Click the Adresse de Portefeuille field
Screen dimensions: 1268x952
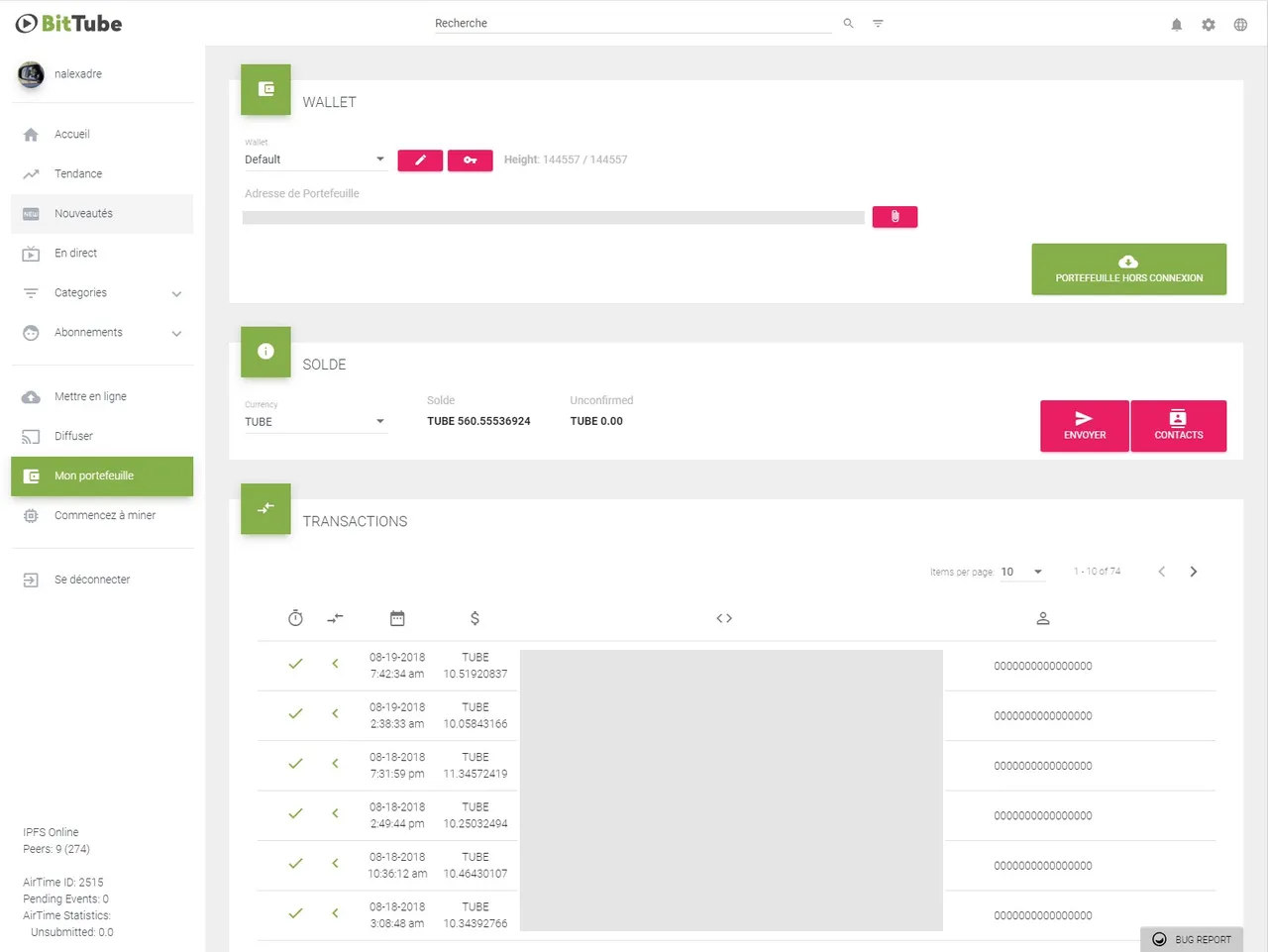click(554, 217)
